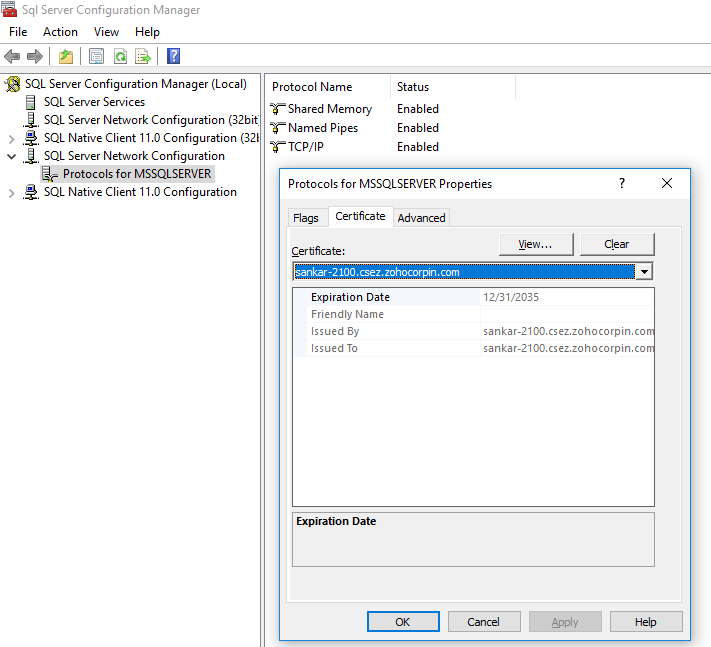Click the blue Help toolbar icon
Screen dimensions: 711x647
coord(174,56)
